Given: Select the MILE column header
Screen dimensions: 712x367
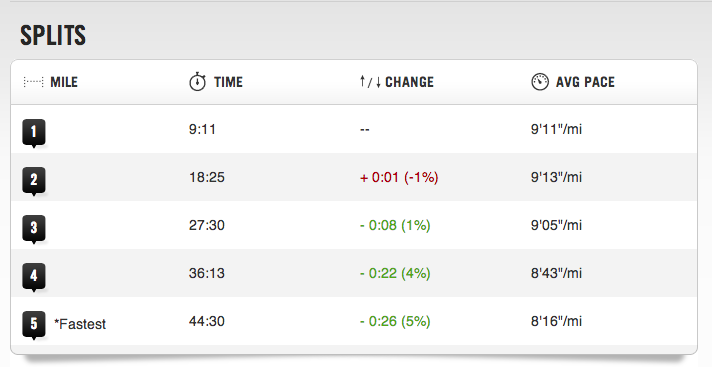Looking at the screenshot, I should tap(64, 82).
